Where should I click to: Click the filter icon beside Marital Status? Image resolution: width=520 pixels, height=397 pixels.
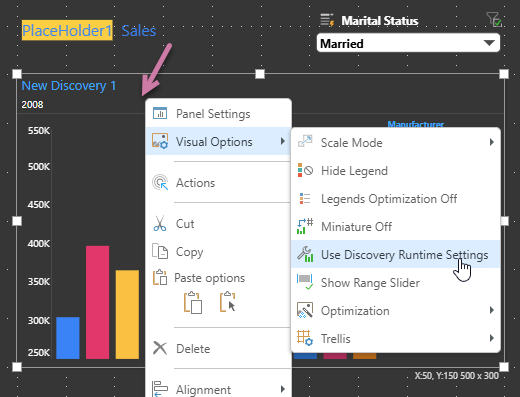[x=494, y=20]
